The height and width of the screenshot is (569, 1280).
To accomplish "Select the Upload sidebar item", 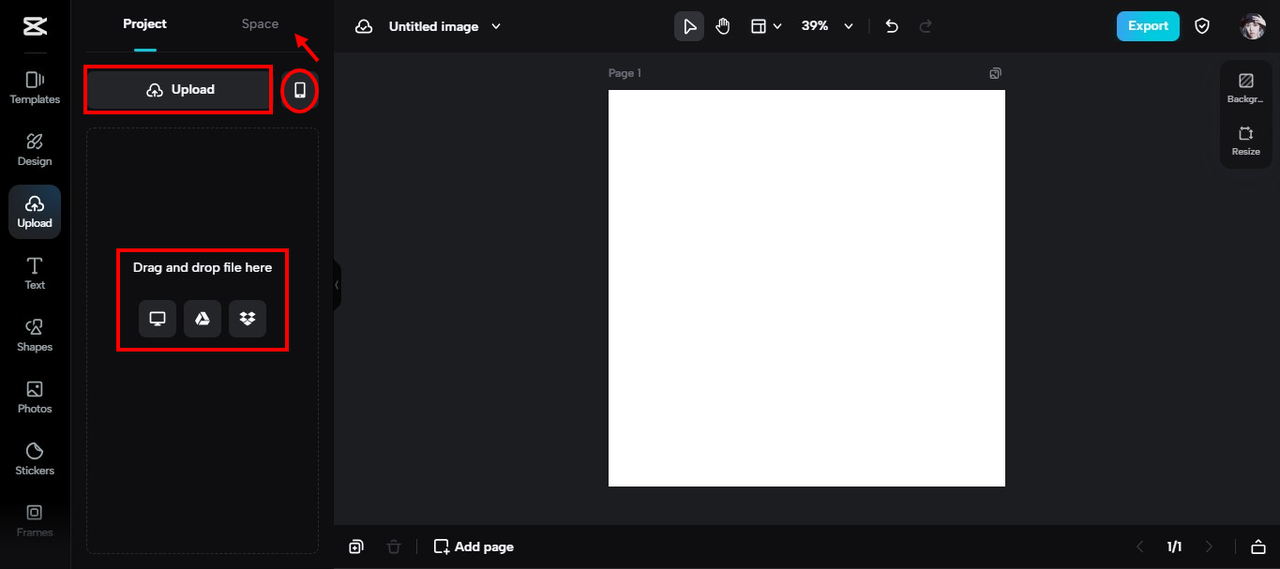I will coord(35,211).
